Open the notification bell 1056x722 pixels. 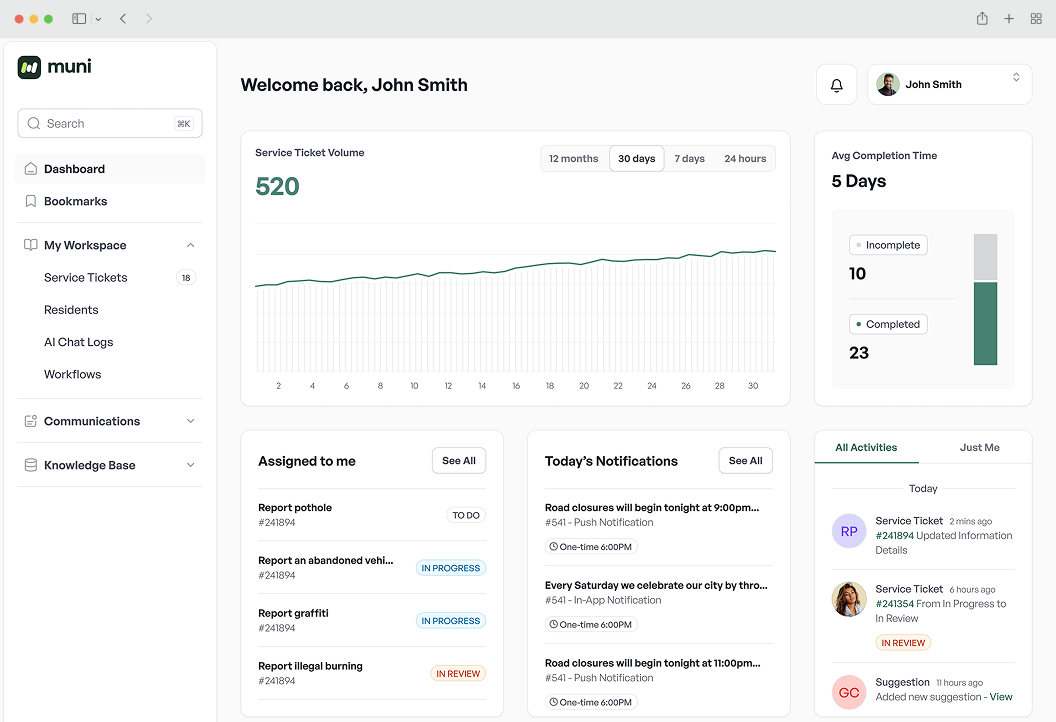[x=836, y=84]
